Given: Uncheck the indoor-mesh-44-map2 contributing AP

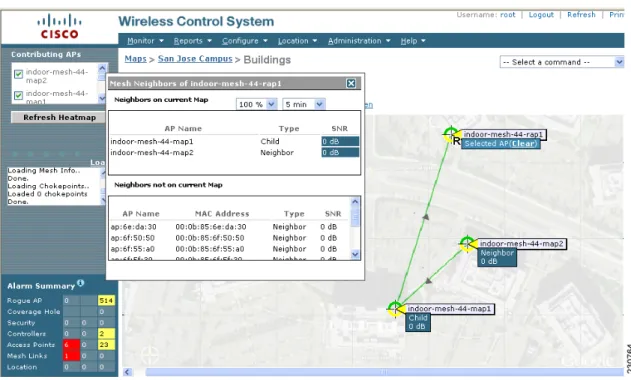Looking at the screenshot, I should [x=18, y=74].
